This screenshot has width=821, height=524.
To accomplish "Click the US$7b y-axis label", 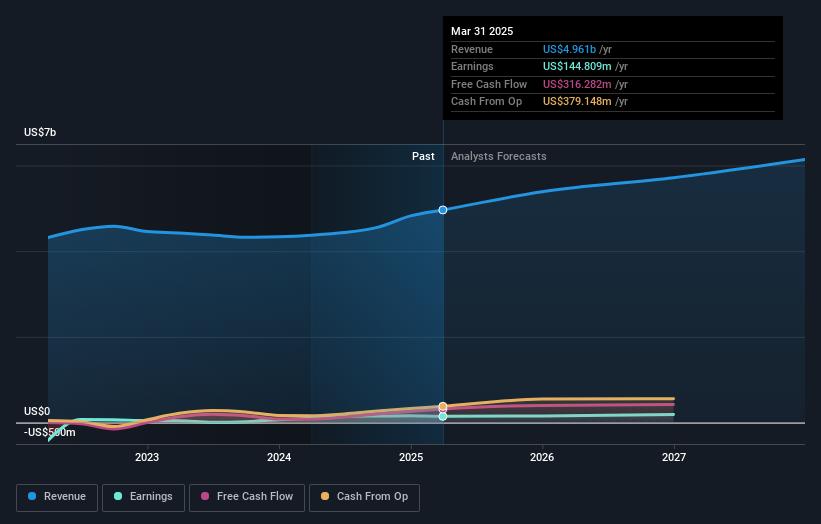I will coord(40,132).
